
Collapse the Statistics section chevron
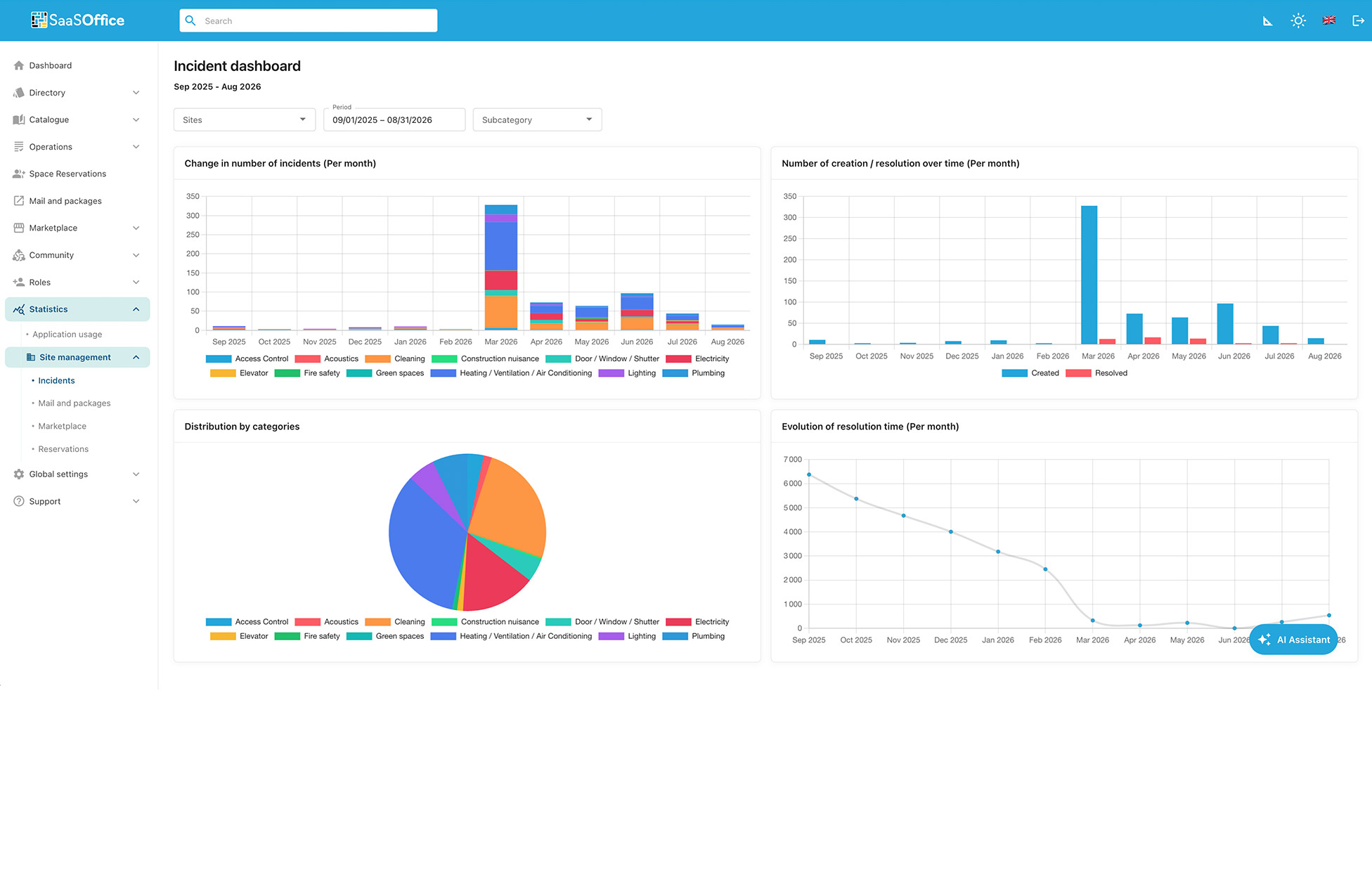[x=136, y=309]
